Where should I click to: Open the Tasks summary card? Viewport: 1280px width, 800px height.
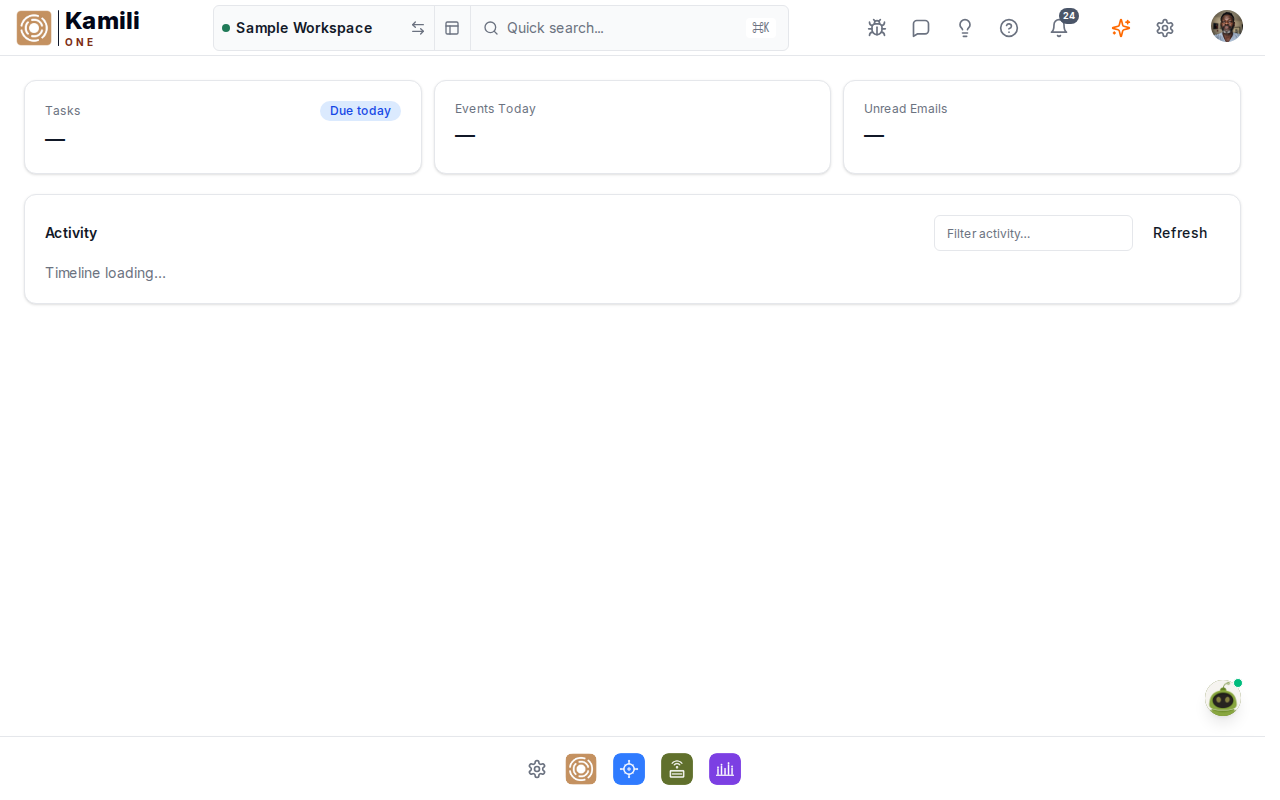(223, 127)
